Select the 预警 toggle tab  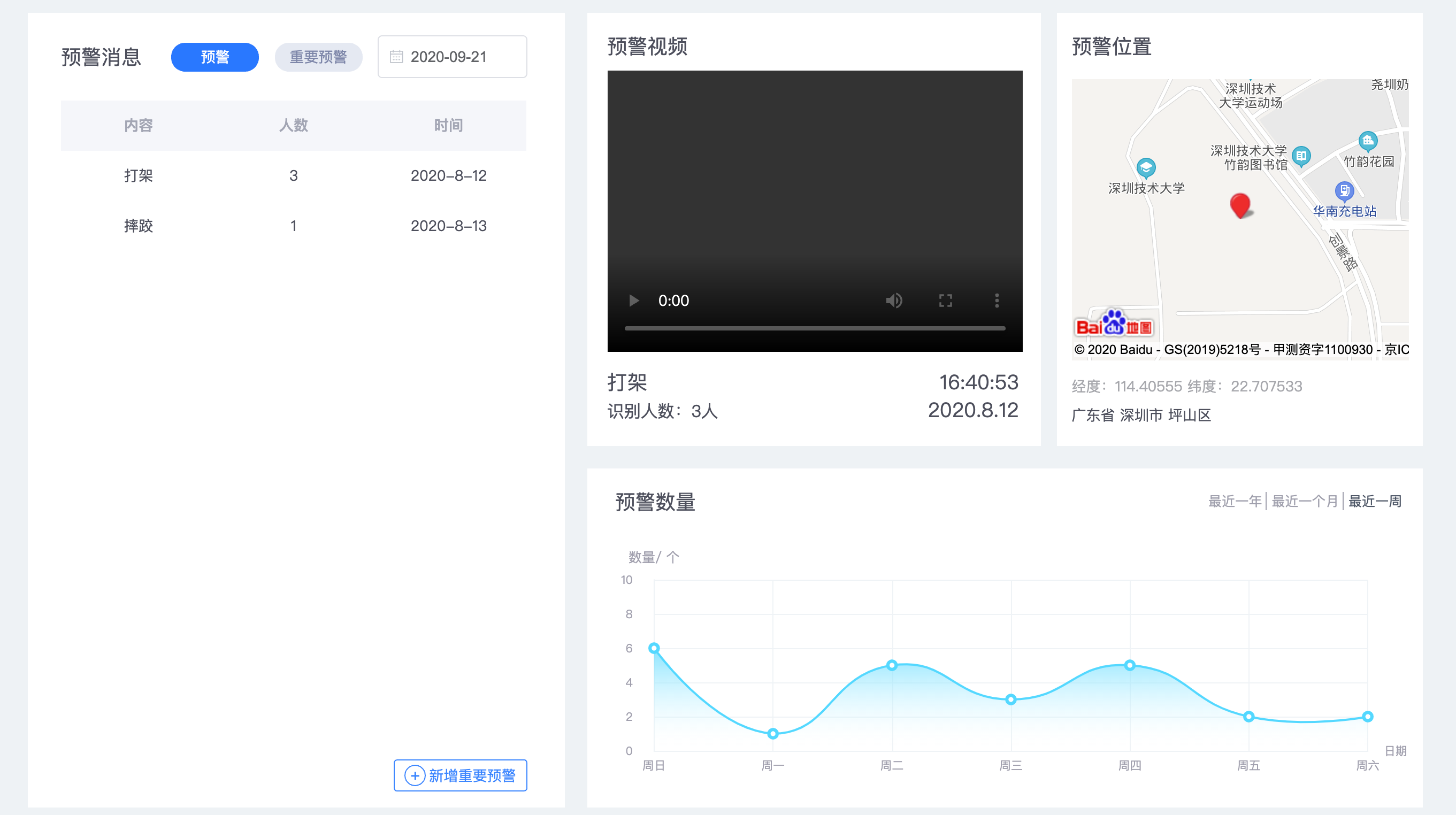tap(215, 57)
